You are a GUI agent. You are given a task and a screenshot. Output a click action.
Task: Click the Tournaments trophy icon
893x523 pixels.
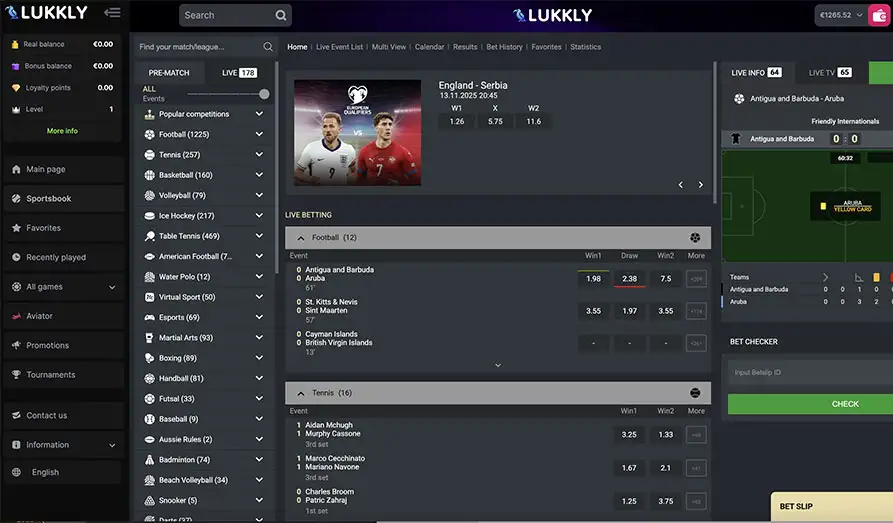[x=16, y=375]
